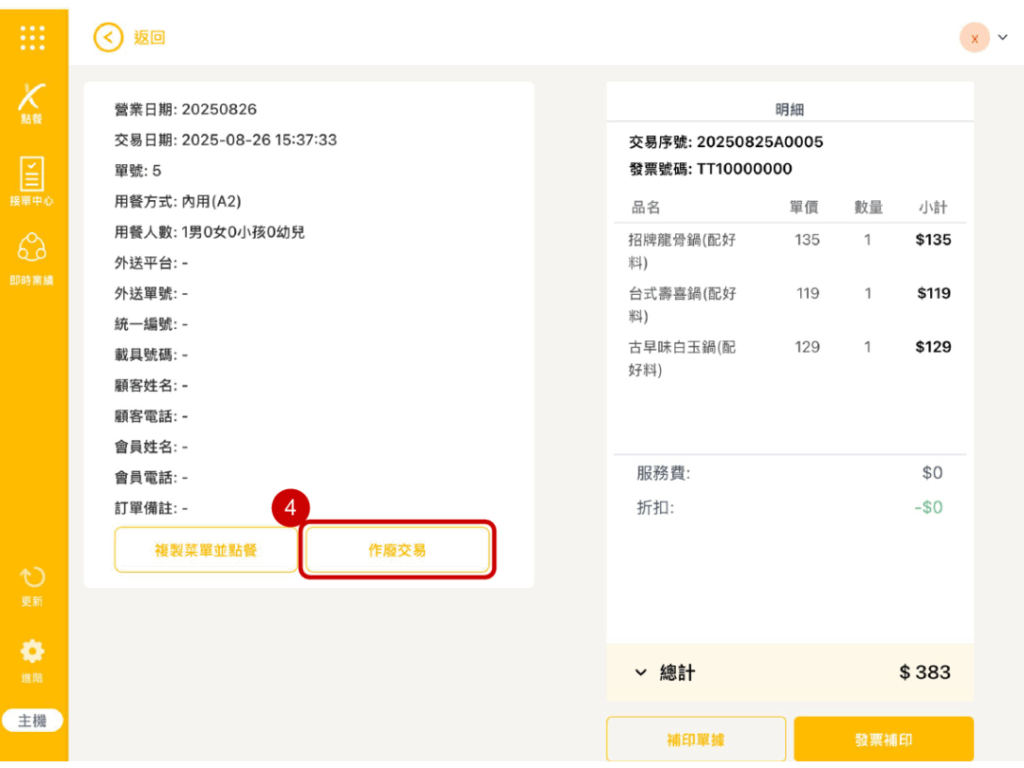Select the 古早味白玉鍋 item row
Image resolution: width=1024 pixels, height=768 pixels.
coord(789,358)
